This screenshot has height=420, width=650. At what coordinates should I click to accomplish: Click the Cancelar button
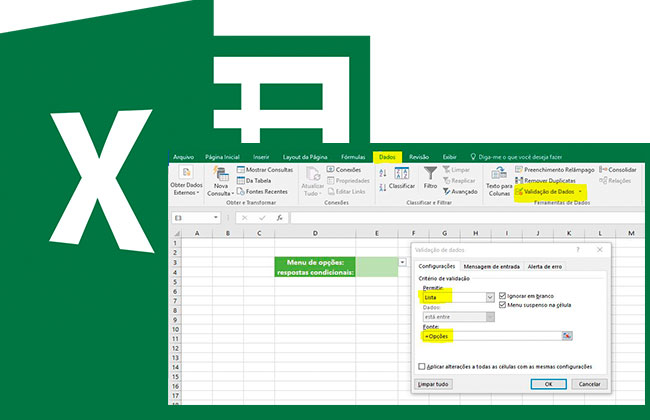(589, 384)
